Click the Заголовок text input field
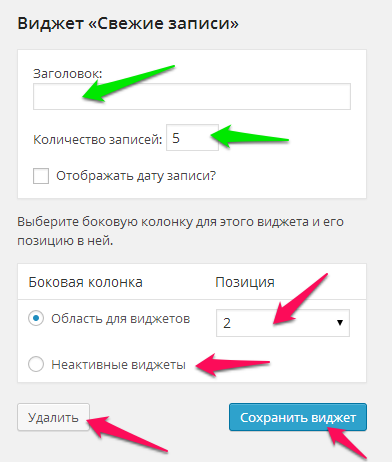The height and width of the screenshot is (462, 392). [192, 96]
